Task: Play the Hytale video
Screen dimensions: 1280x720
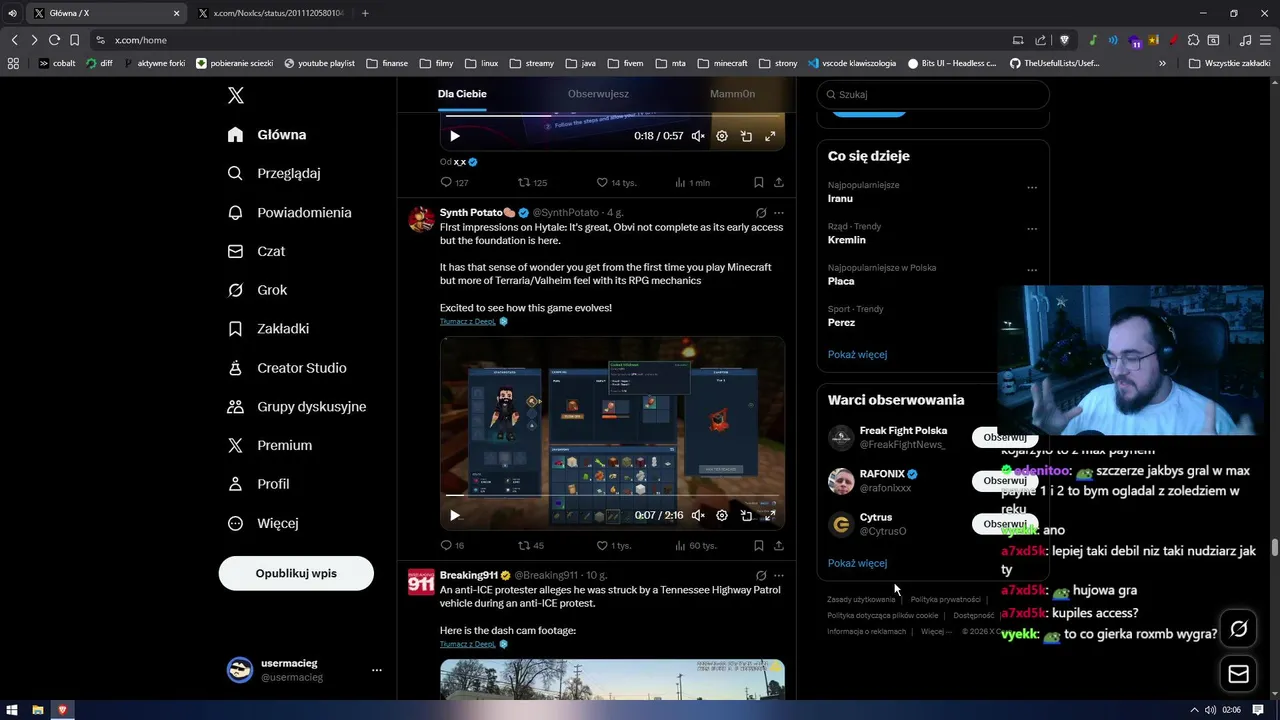Action: point(455,516)
